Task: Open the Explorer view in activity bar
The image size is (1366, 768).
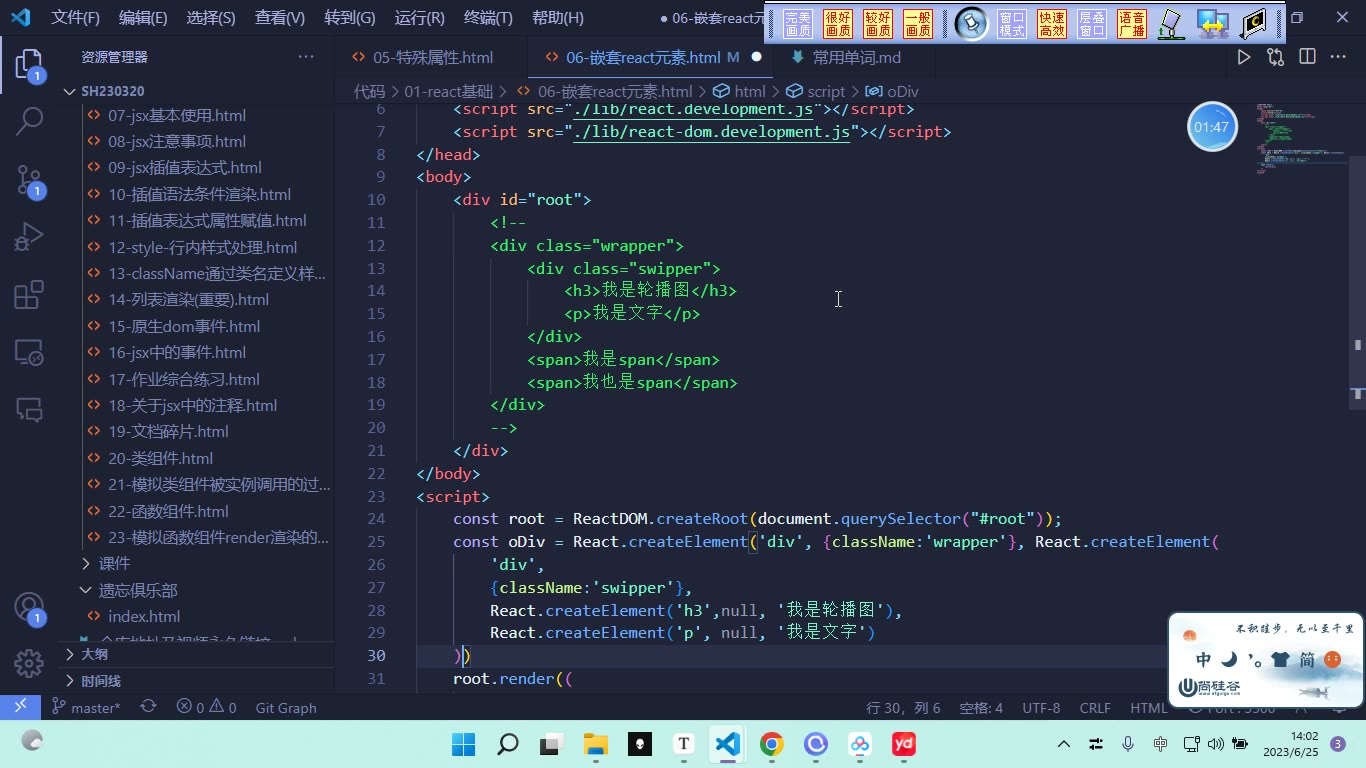Action: 29,66
